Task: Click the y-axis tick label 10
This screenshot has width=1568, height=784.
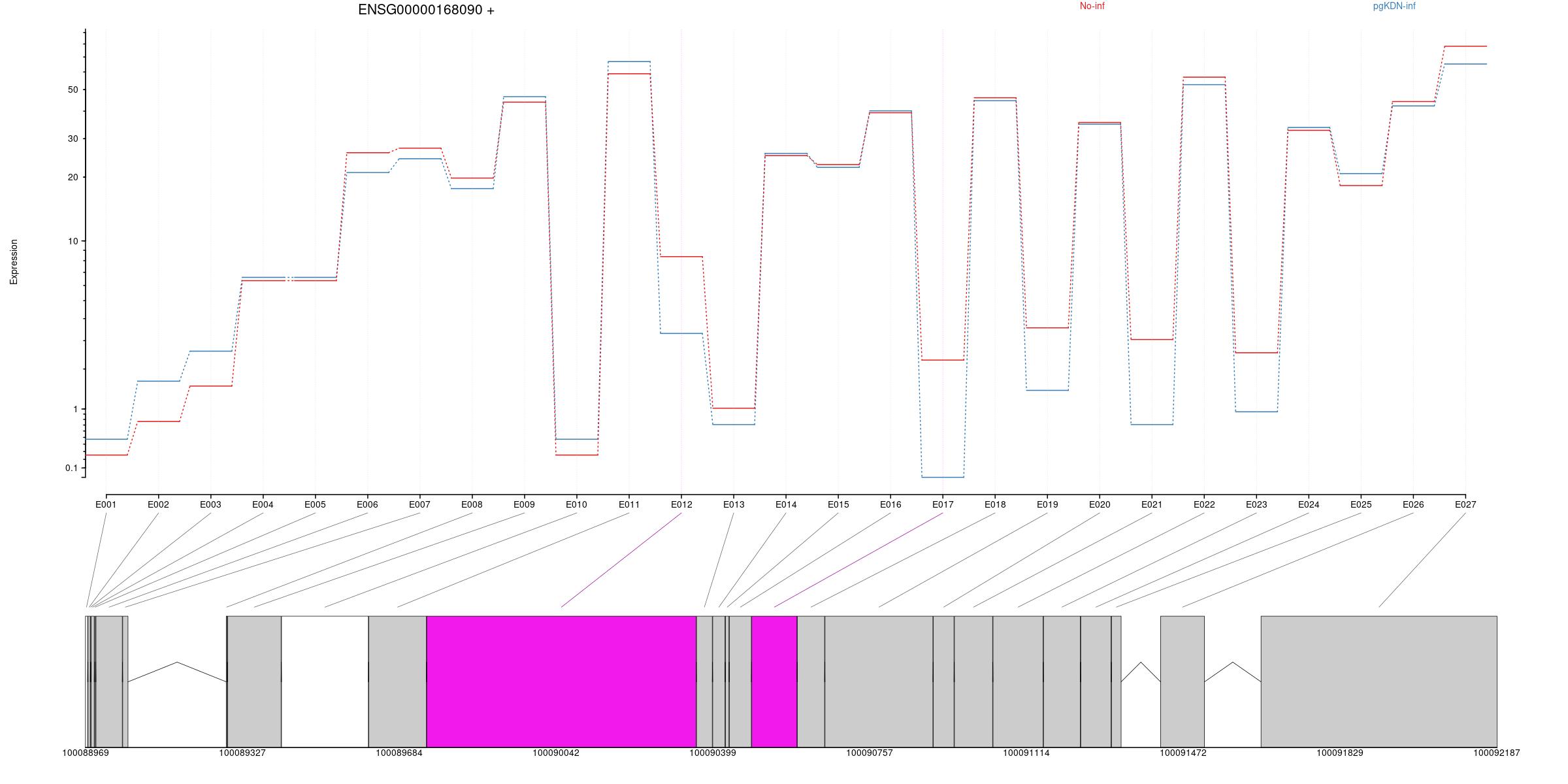Action: (73, 241)
